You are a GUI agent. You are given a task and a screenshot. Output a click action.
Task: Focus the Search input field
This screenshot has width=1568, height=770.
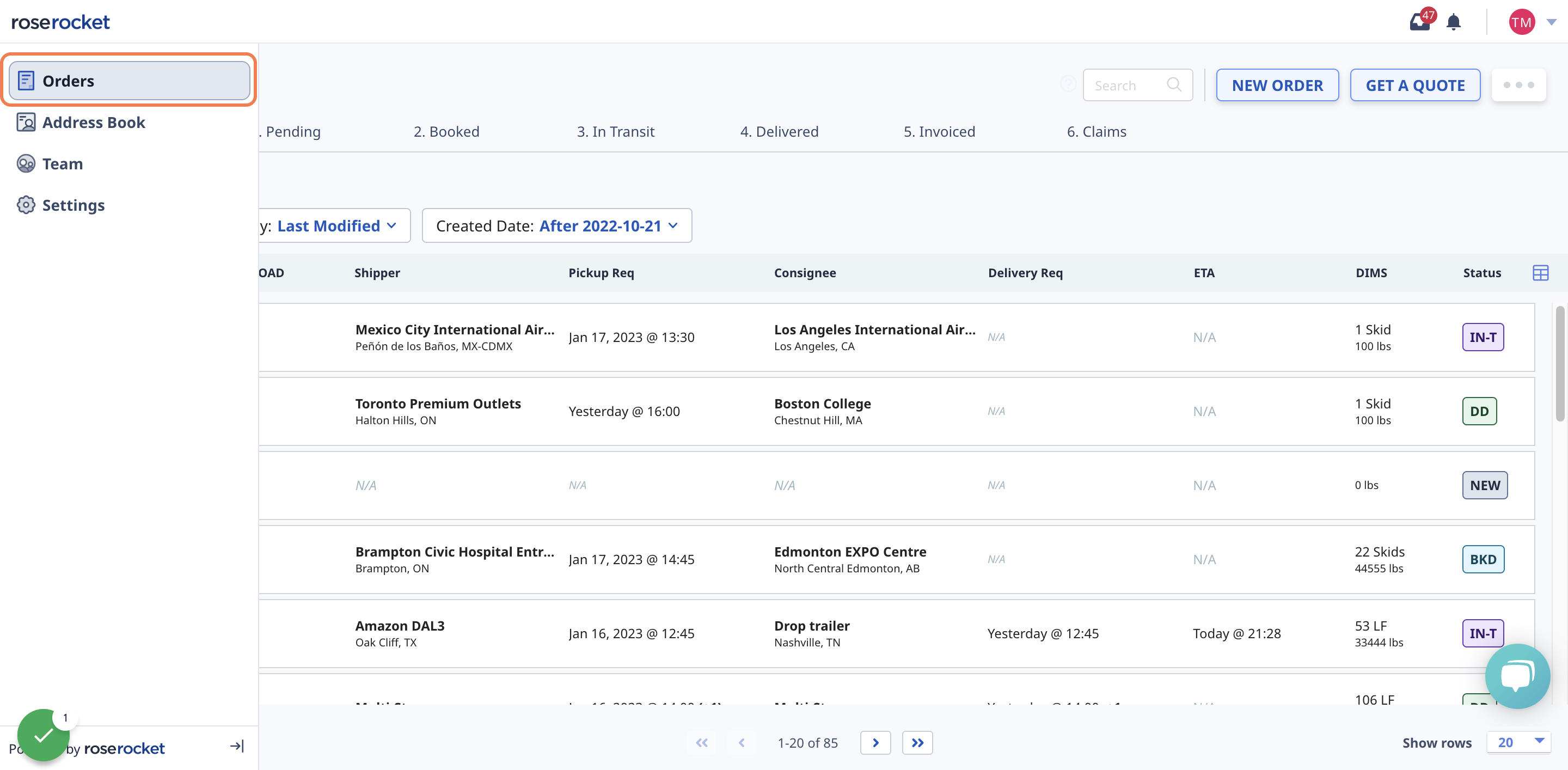[x=1137, y=85]
